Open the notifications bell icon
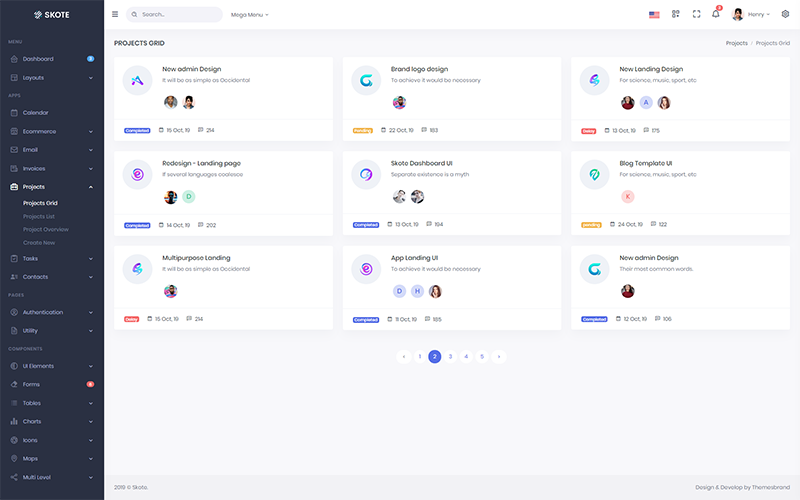 pyautogui.click(x=716, y=14)
